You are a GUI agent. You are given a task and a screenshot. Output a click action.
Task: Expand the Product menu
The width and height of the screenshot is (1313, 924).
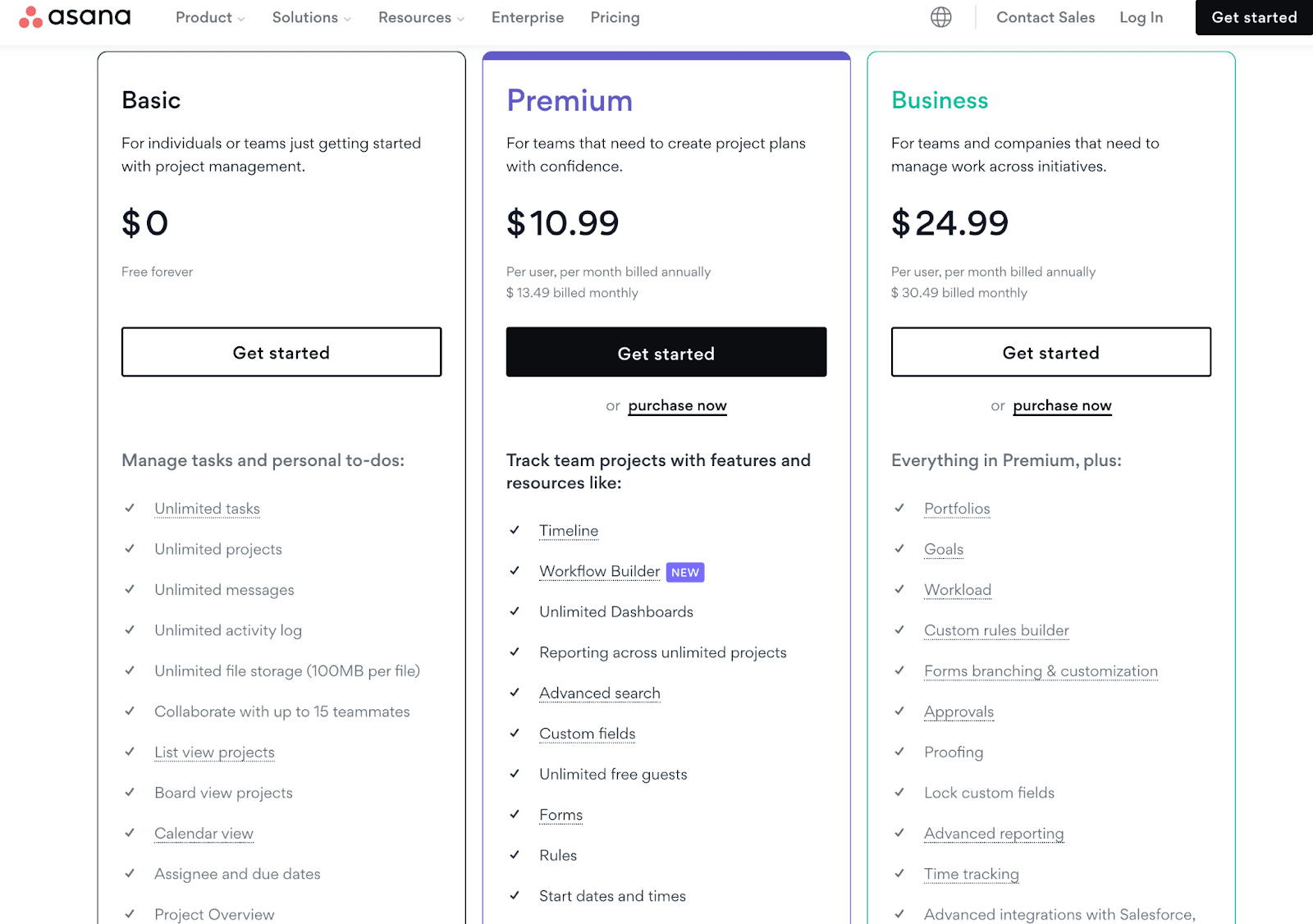click(209, 17)
